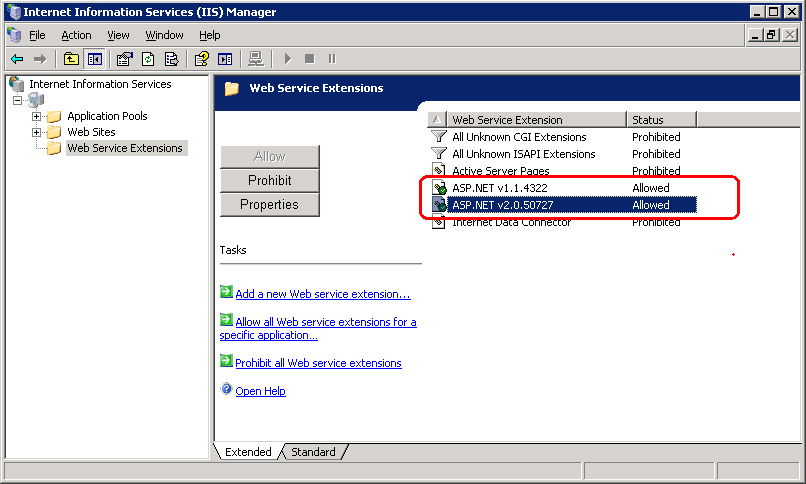Collapse the local computer tree node
Viewport: 806px width, 484px height.
pos(18,100)
